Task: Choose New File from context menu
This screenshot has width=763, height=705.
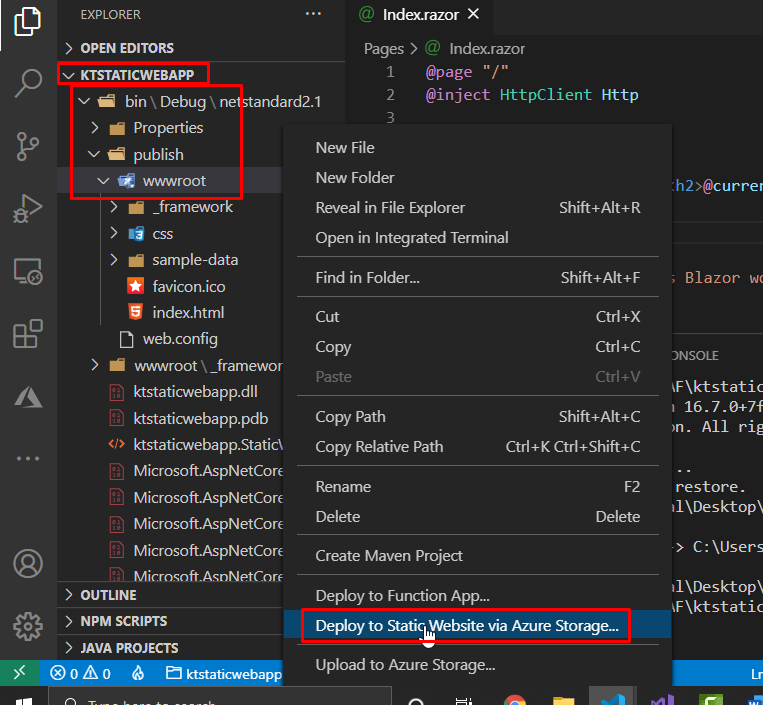Action: coord(477,147)
